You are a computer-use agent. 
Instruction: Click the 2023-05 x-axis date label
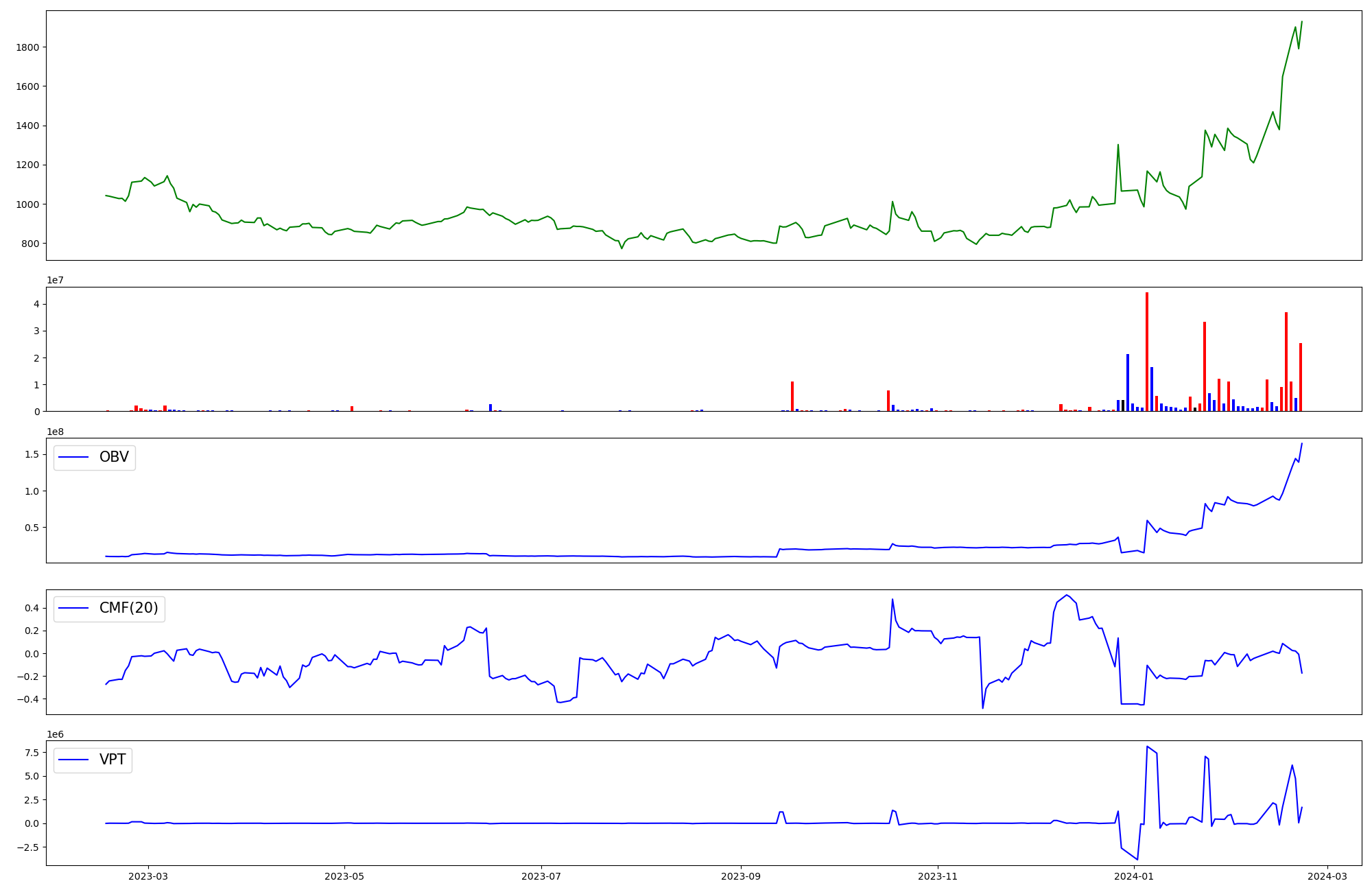(344, 876)
